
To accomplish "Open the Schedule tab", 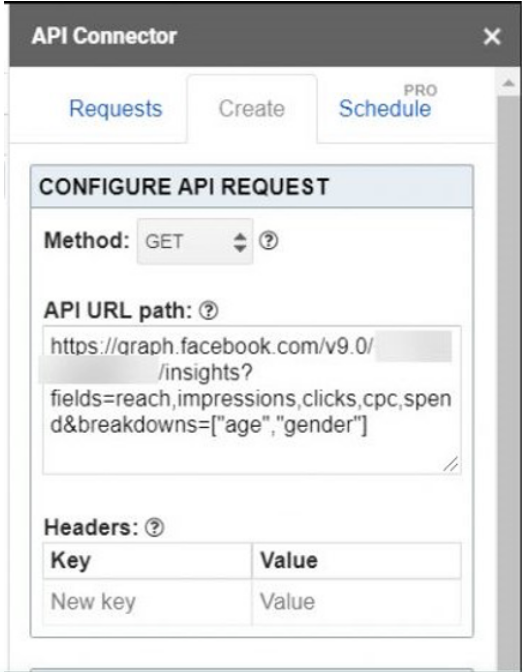I will point(385,108).
